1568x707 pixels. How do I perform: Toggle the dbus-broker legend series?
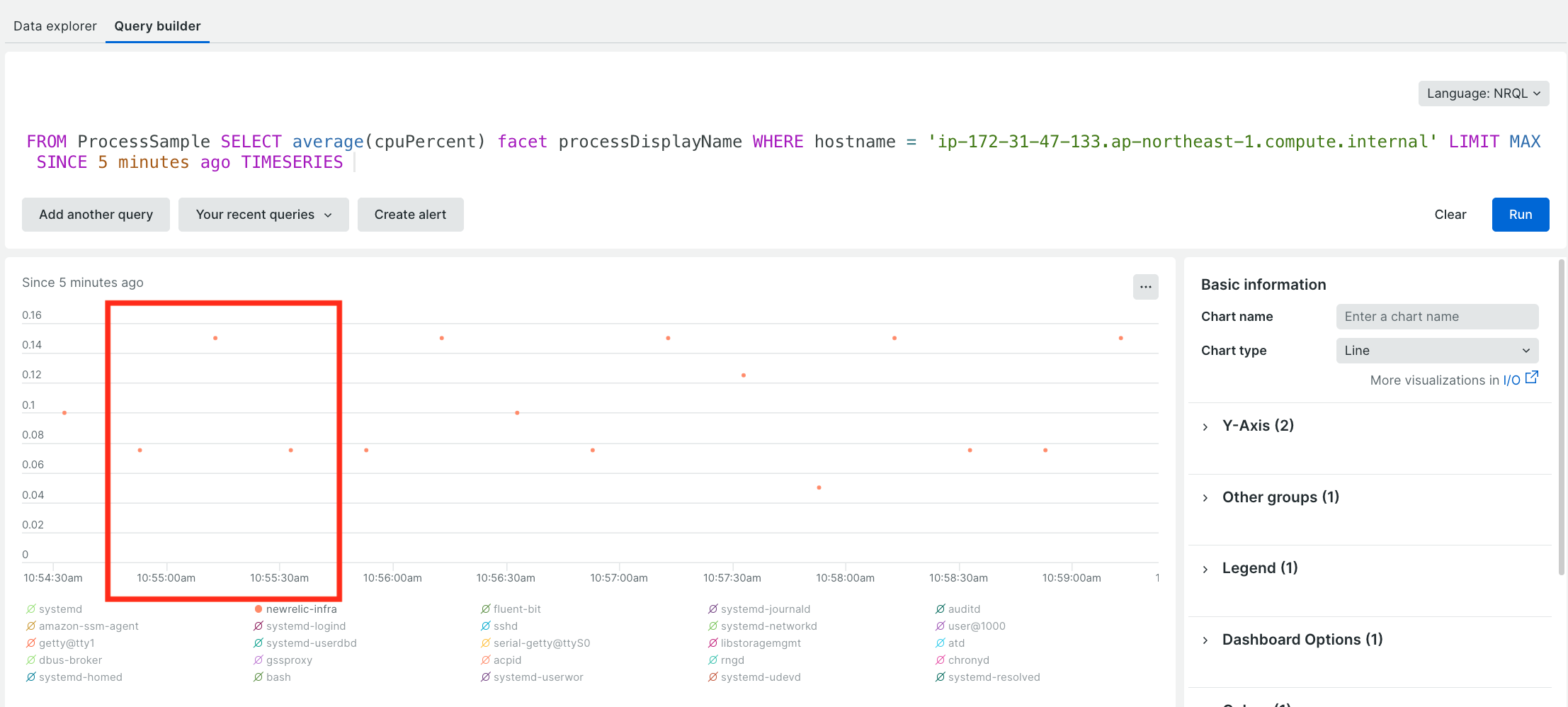(64, 660)
